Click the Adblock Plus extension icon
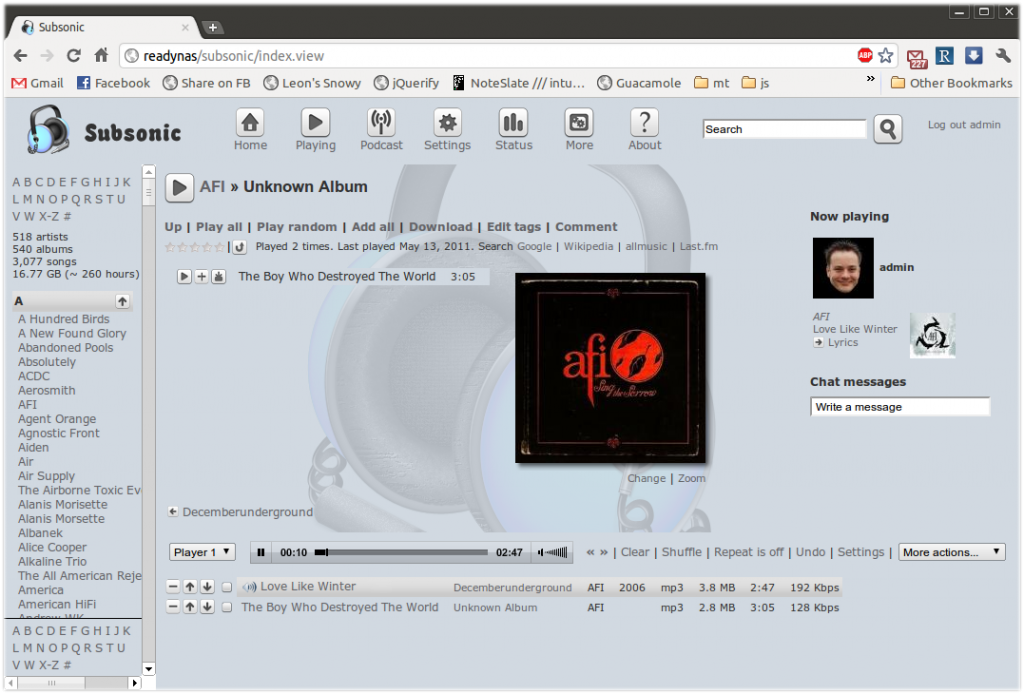This screenshot has width=1024, height=694. (865, 55)
